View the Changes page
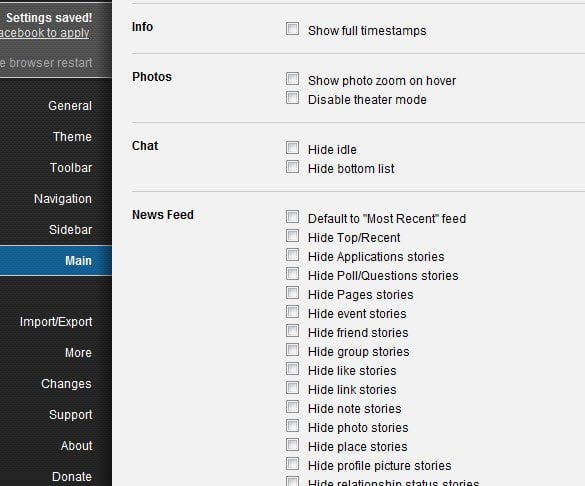The image size is (585, 486). point(66,384)
